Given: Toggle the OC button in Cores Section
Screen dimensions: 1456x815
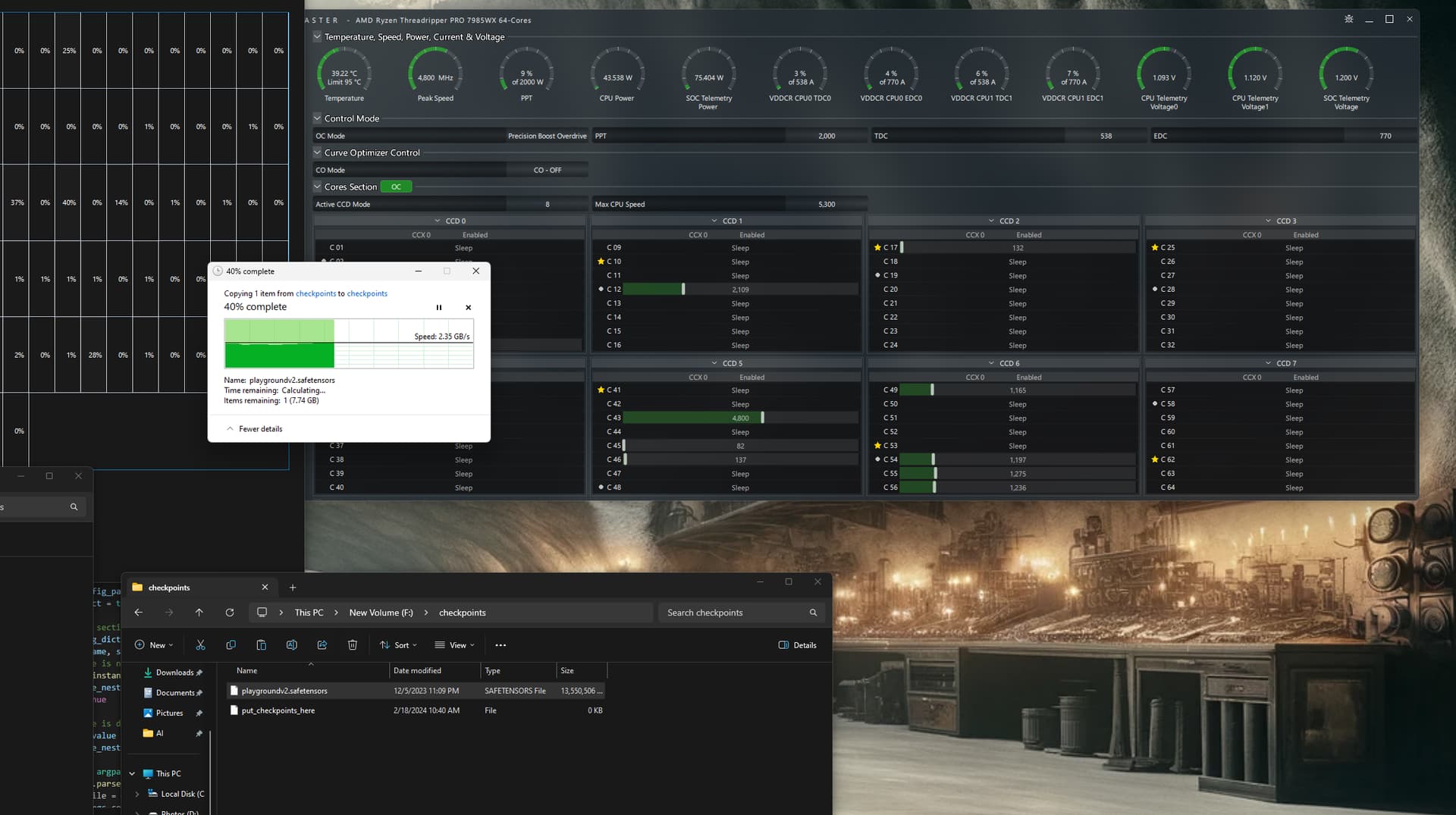Looking at the screenshot, I should [x=396, y=187].
